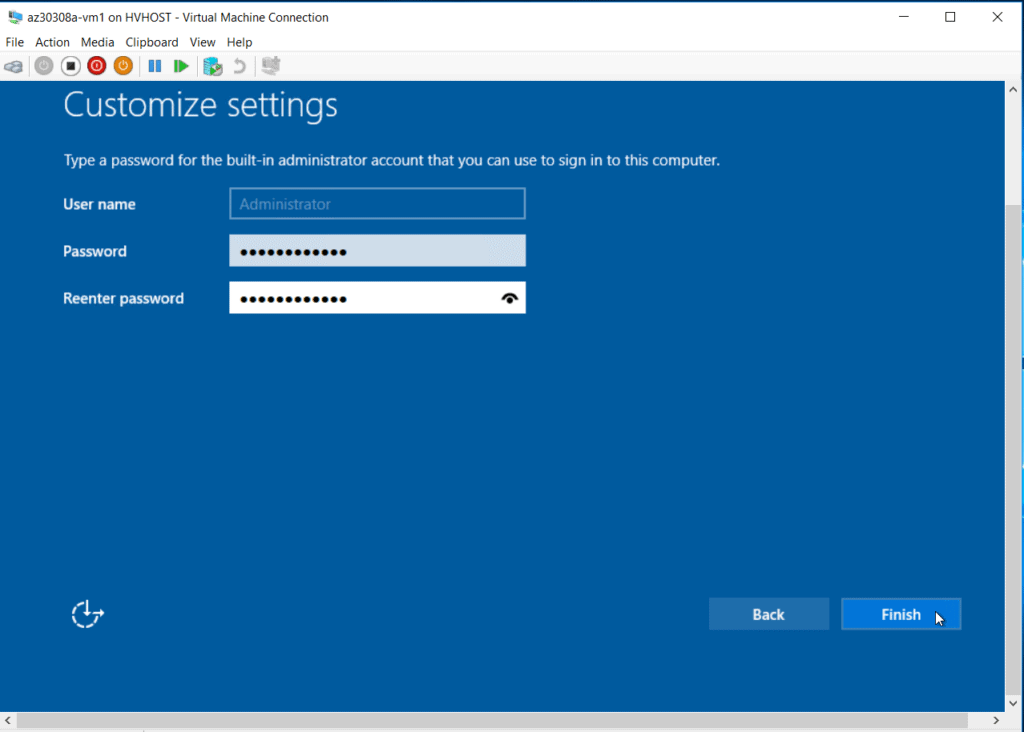Click the Back button

point(768,613)
